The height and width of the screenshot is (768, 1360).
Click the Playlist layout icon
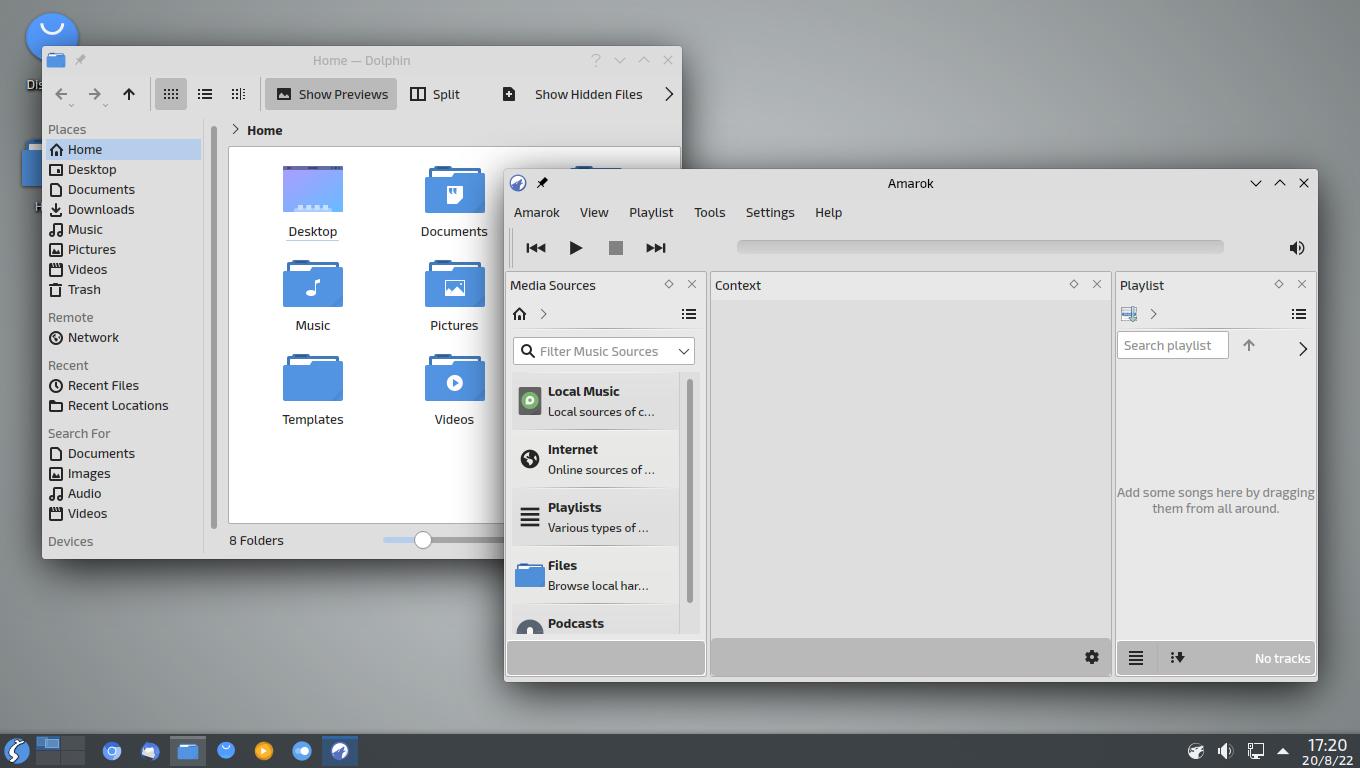(x=1129, y=314)
